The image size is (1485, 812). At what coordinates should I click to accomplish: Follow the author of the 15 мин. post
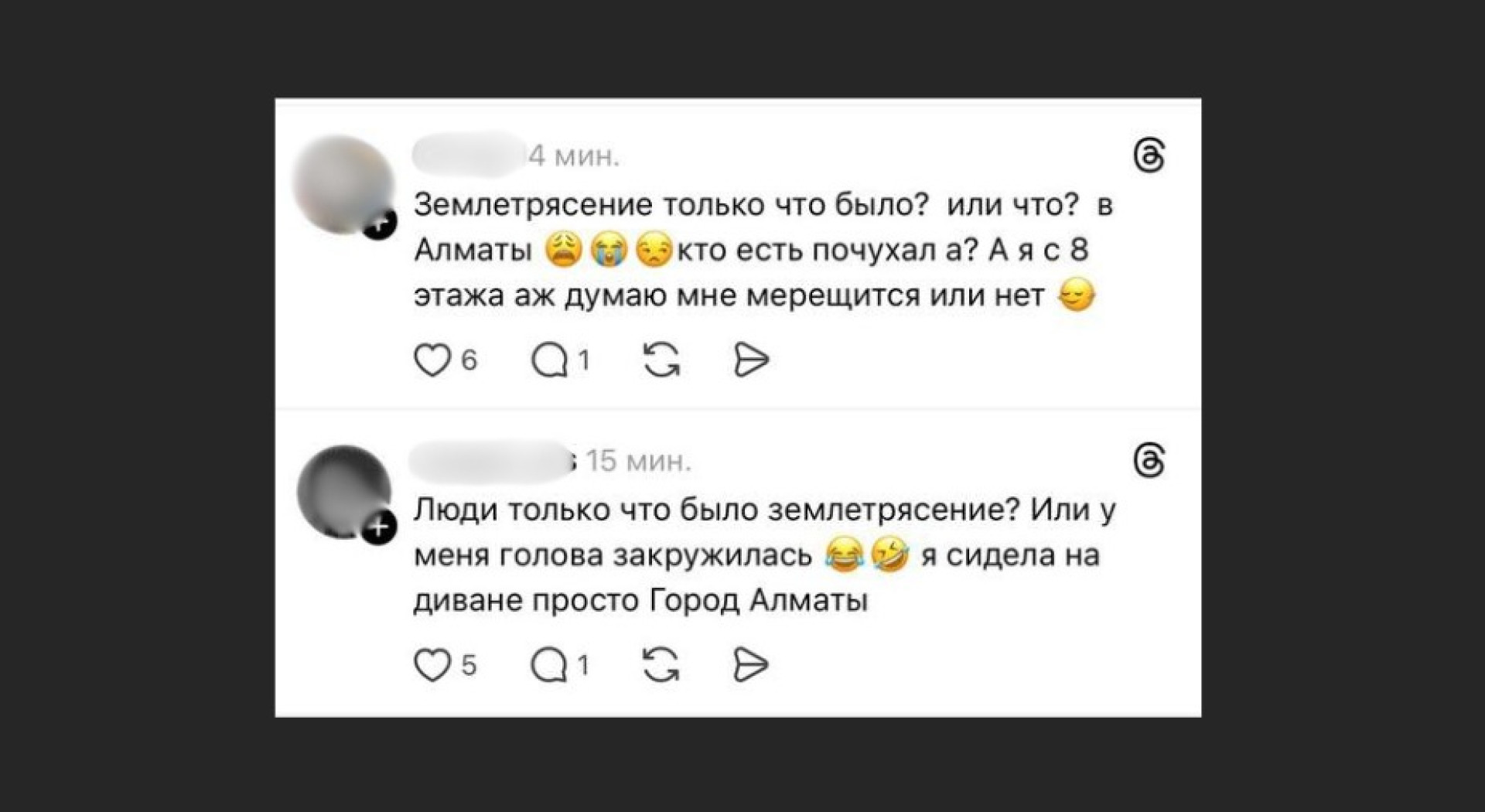coord(379,528)
